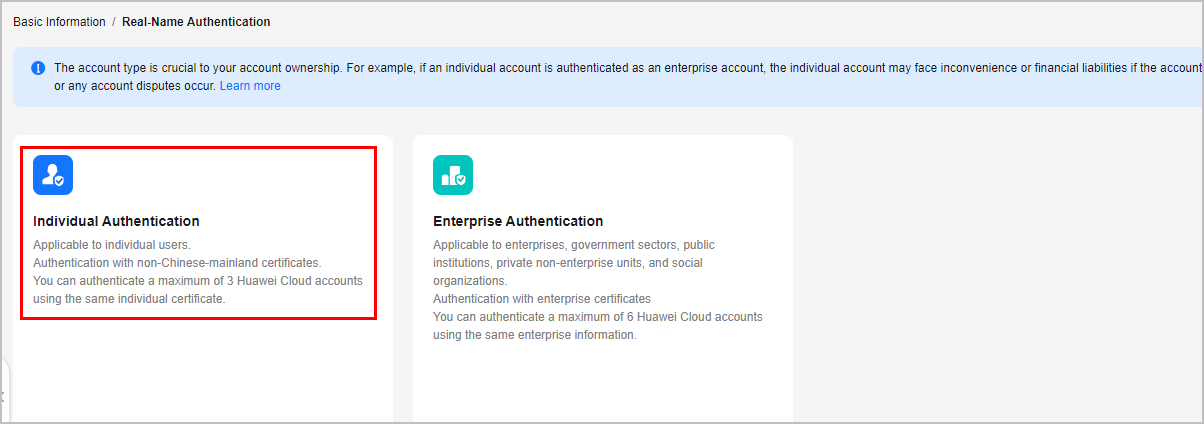This screenshot has width=1204, height=424.
Task: Expand the sidebar using the left-edge collapse handle
Action: pos(3,394)
